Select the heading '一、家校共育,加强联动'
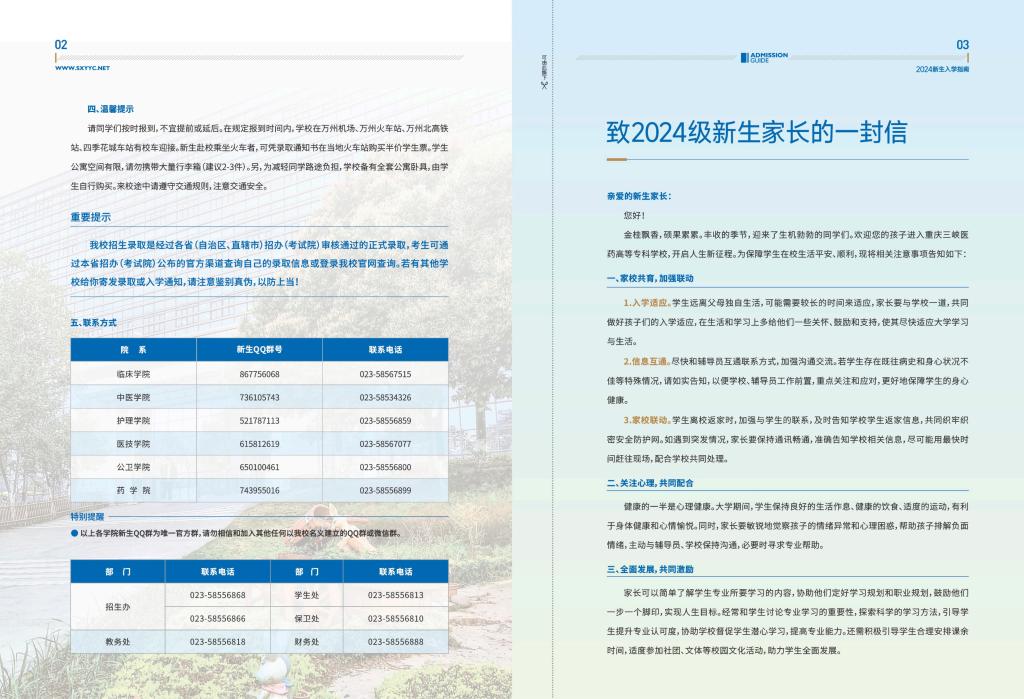Image resolution: width=1024 pixels, height=699 pixels. click(650, 278)
